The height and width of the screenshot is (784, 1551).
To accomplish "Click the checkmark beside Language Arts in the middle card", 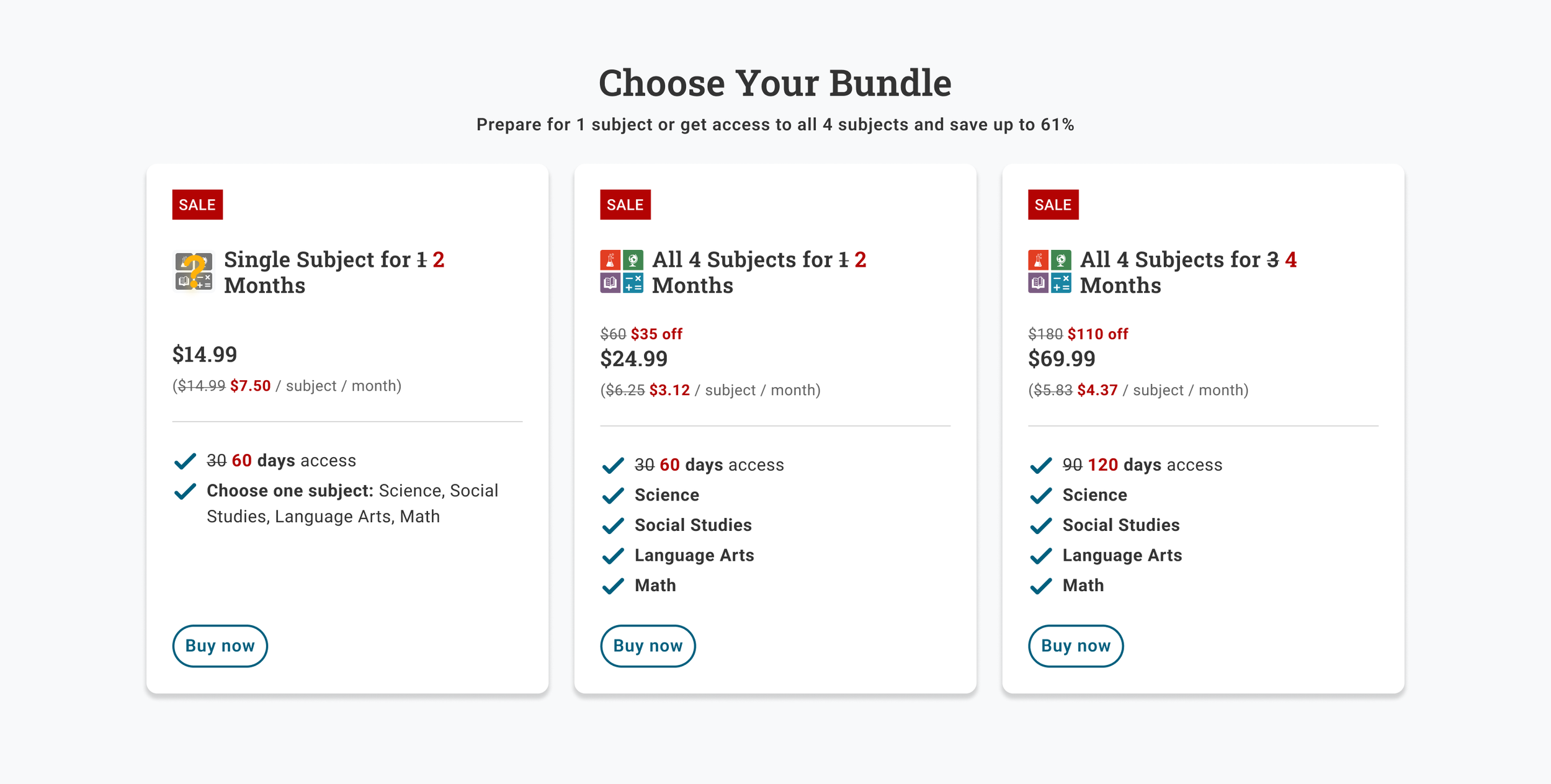I will tap(613, 556).
